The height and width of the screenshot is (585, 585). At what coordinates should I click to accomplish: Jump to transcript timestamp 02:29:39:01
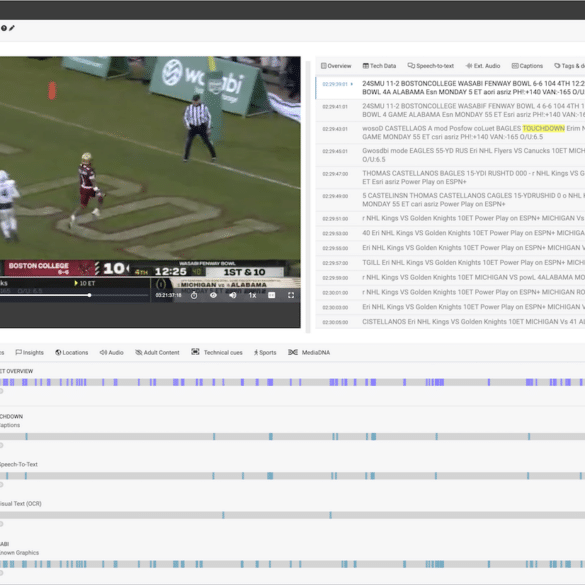(335, 84)
